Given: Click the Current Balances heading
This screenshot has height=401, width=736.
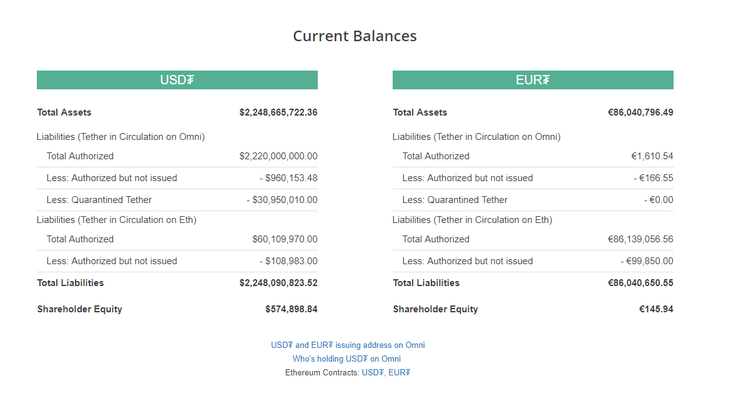Looking at the screenshot, I should [355, 36].
